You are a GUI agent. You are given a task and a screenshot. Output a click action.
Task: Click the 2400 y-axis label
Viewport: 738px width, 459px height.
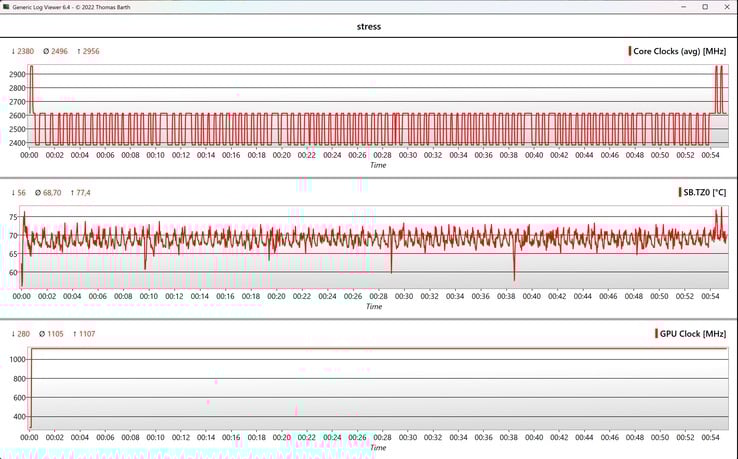tap(17, 143)
